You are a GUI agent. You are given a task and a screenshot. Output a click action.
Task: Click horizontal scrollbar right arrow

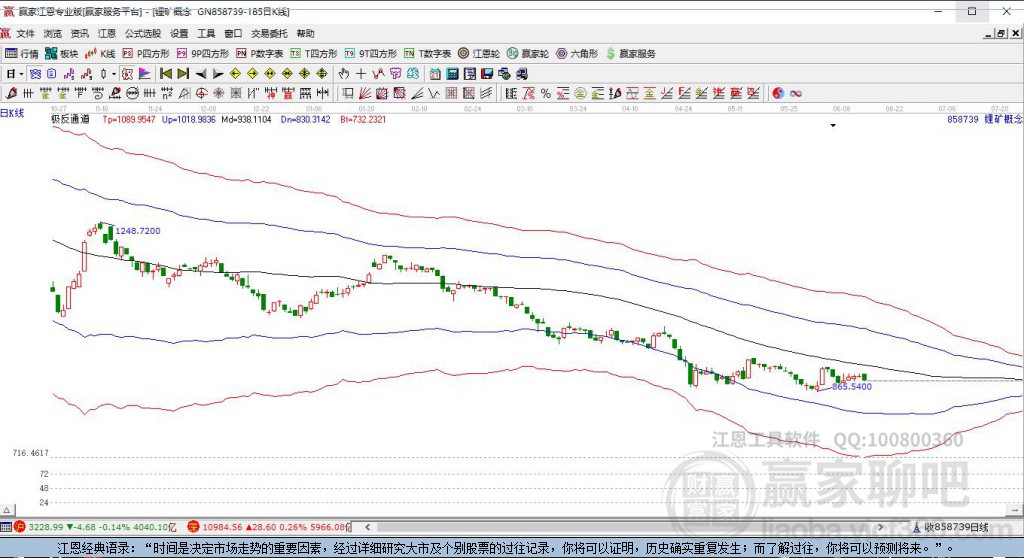point(880,527)
